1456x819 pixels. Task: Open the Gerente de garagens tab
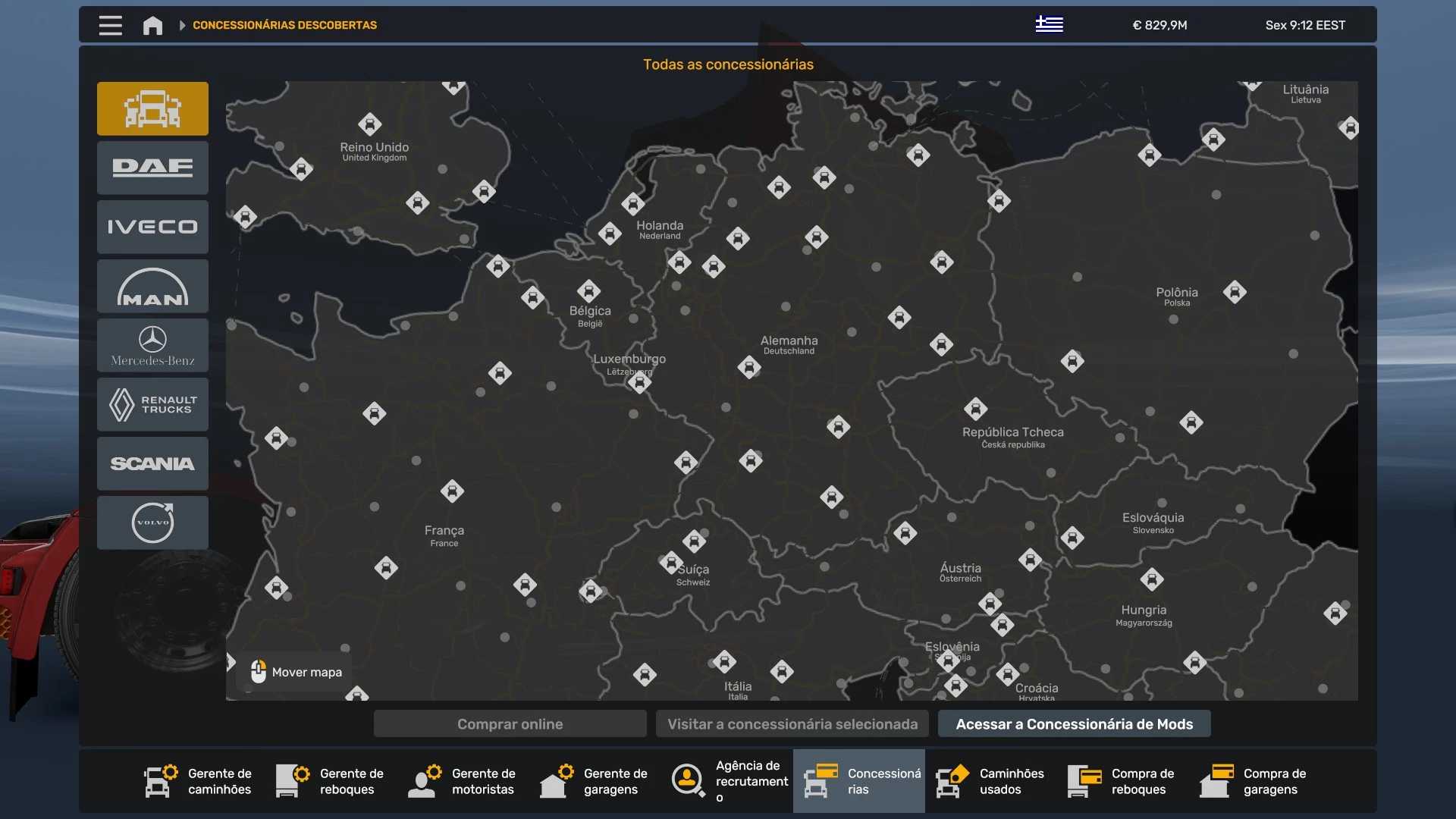595,781
